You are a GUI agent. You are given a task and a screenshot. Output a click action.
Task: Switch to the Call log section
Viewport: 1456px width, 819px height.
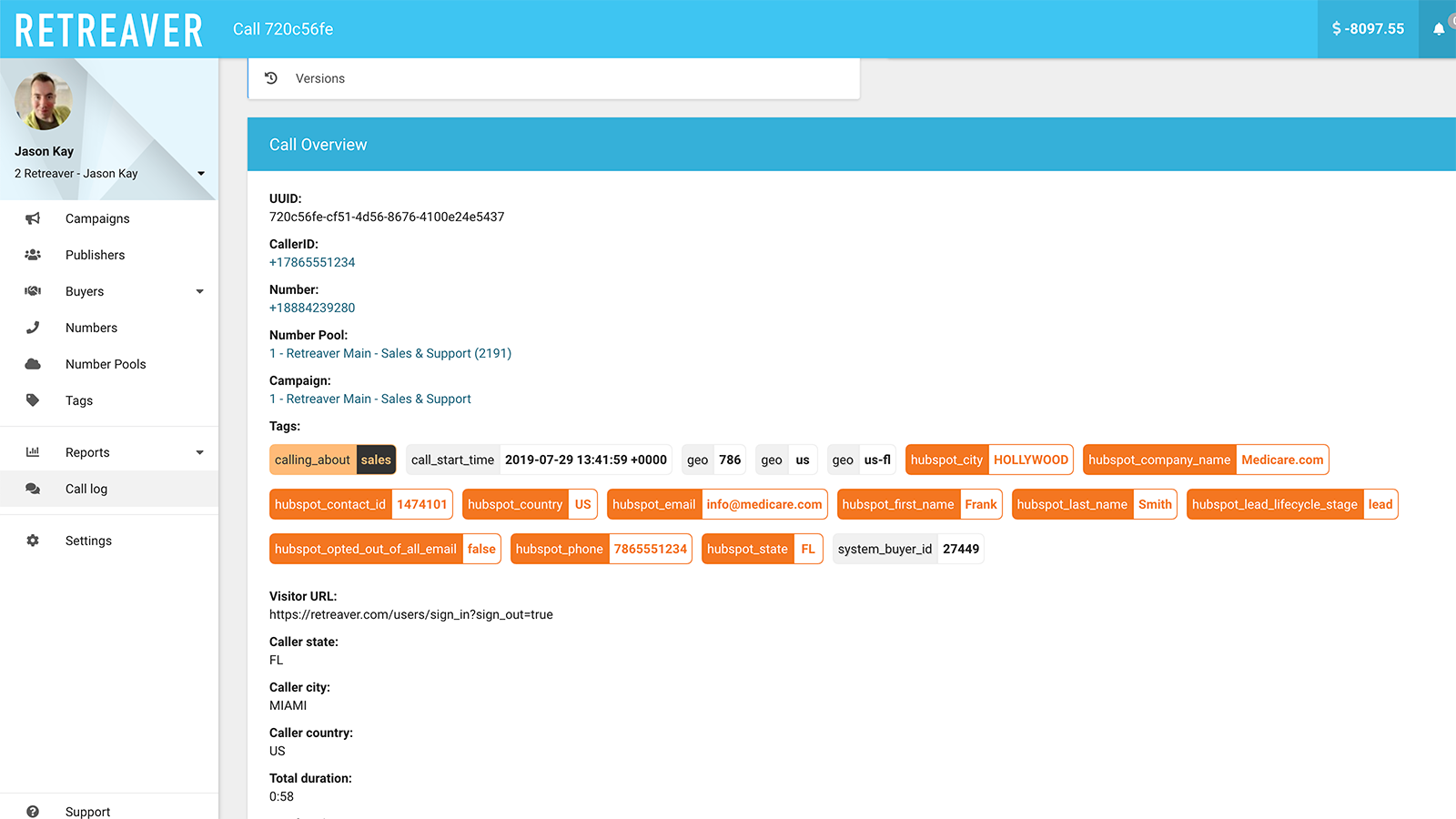click(x=86, y=489)
